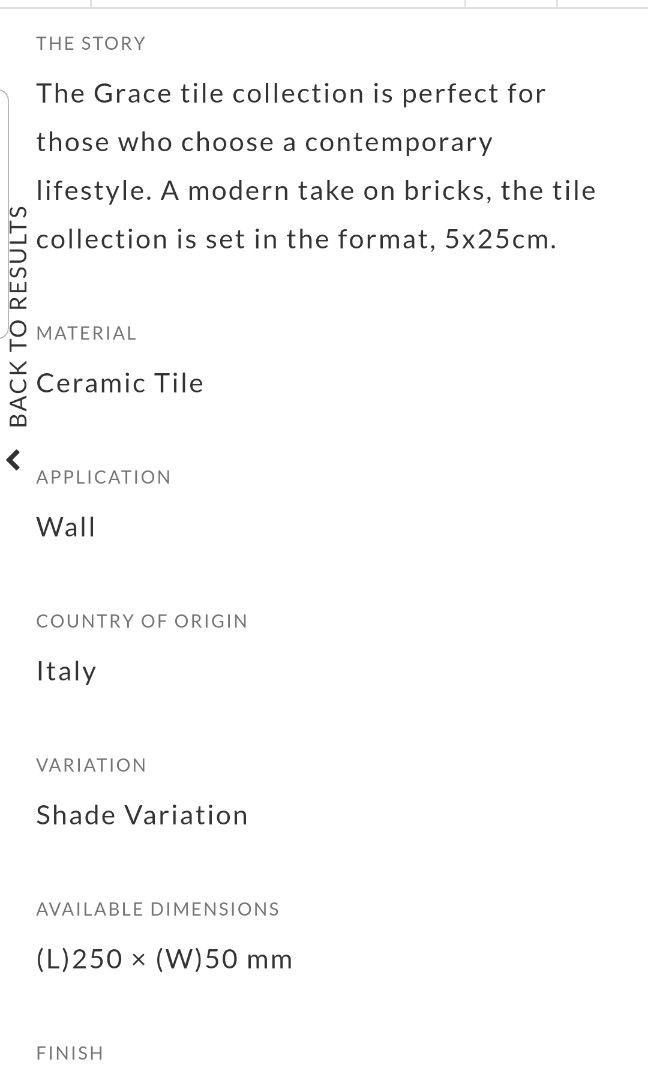The height and width of the screenshot is (1080, 648).
Task: Select the dimensions text (L)250 × (W)50 mm
Action: click(x=164, y=958)
